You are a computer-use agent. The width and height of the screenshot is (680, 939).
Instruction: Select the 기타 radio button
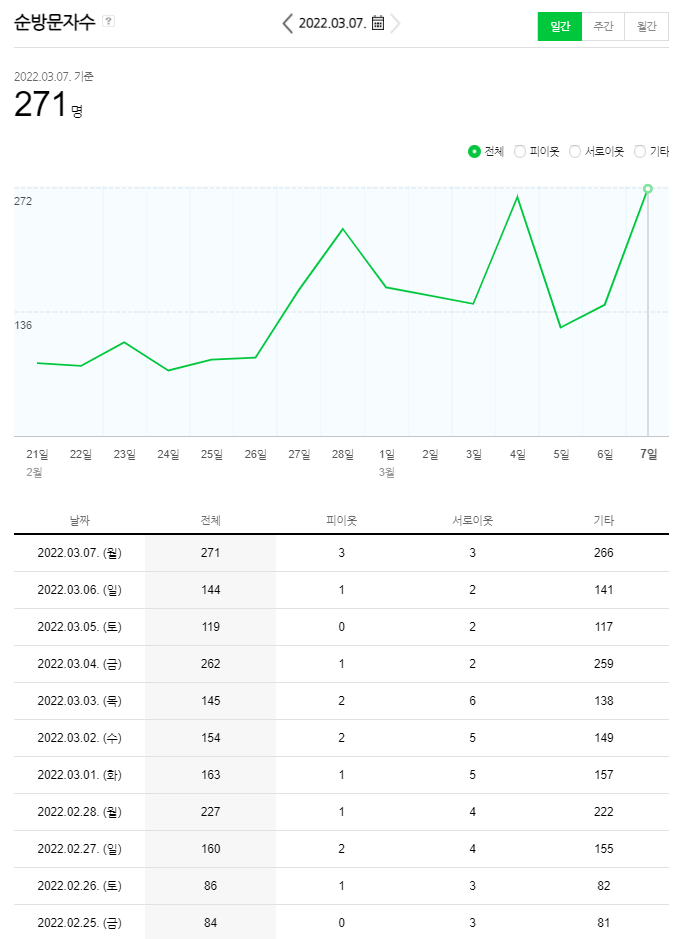(x=640, y=152)
